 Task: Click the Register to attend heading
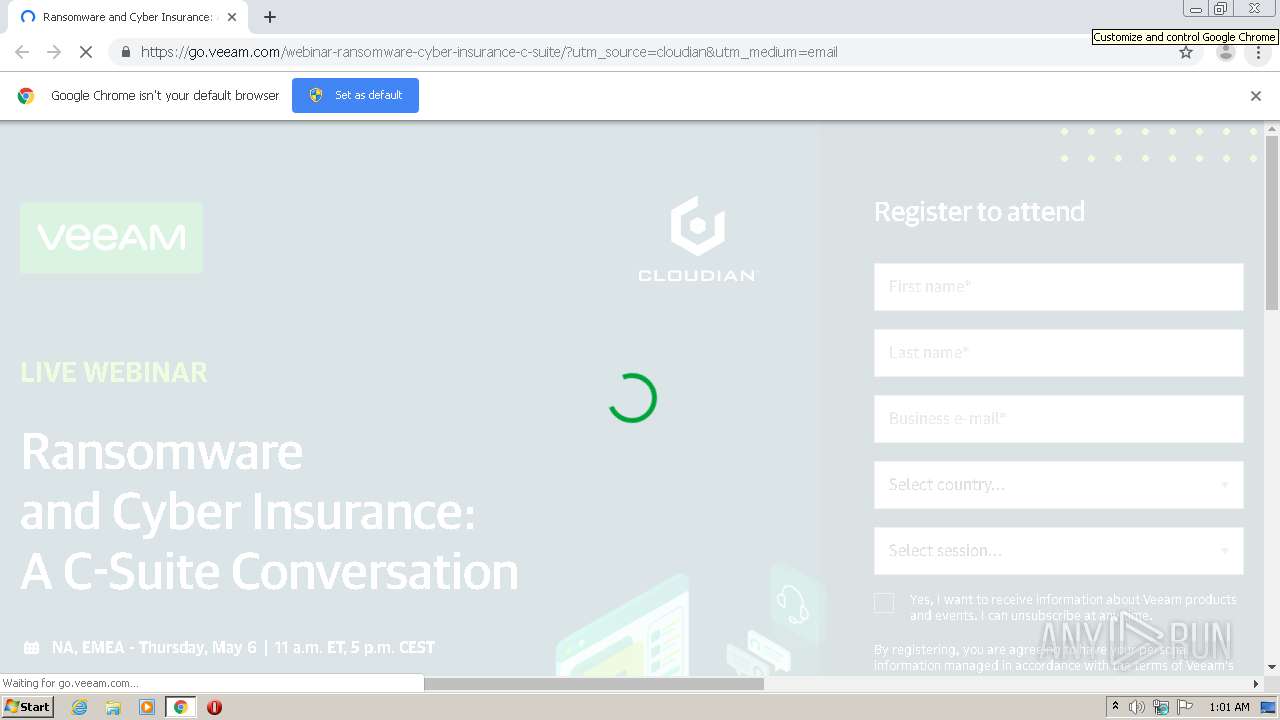[x=979, y=212]
